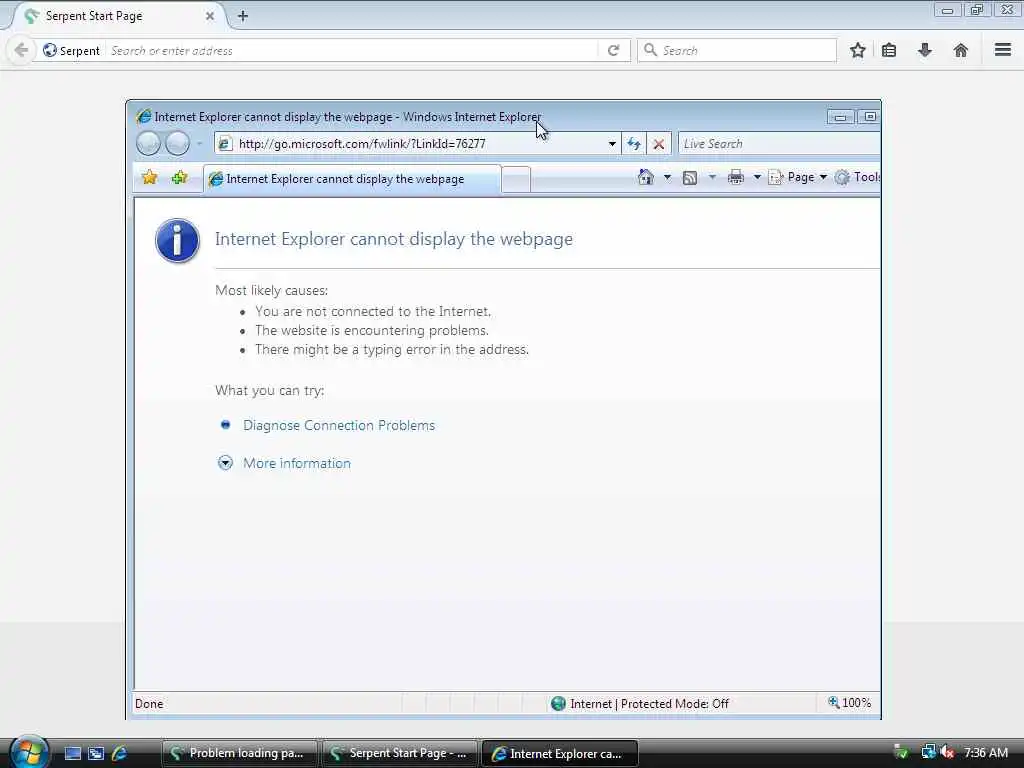Screen dimensions: 1024x768
Task: Click the green shield tray icon
Action: (901, 752)
